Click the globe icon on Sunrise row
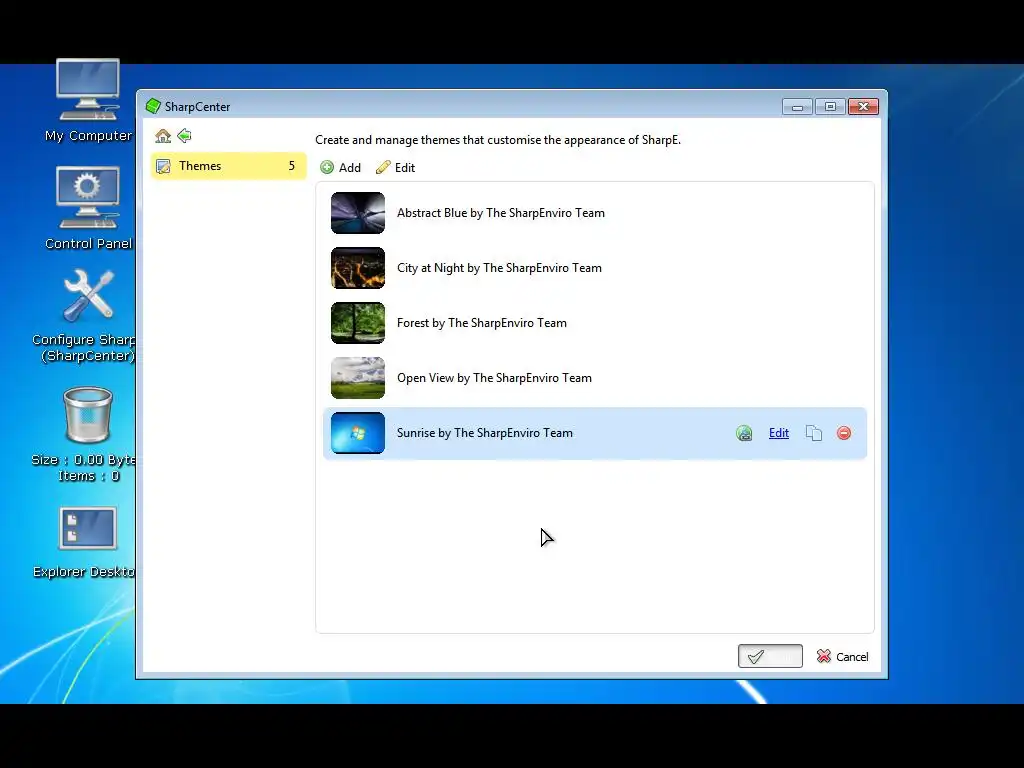Screen dimensions: 1024x768 click(744, 433)
